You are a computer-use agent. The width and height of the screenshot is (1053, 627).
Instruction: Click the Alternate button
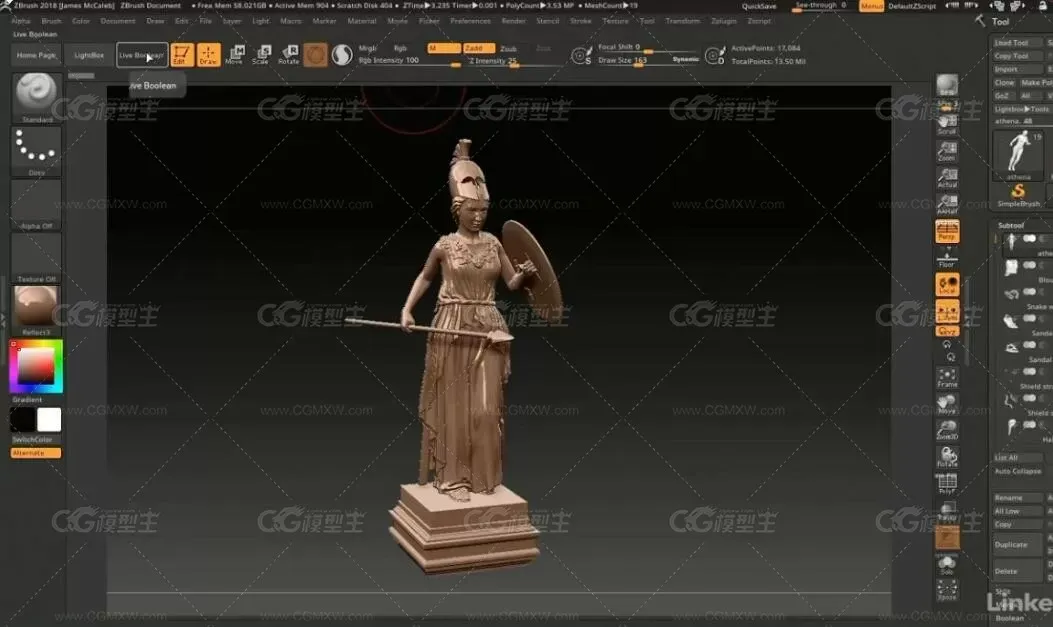pos(36,453)
